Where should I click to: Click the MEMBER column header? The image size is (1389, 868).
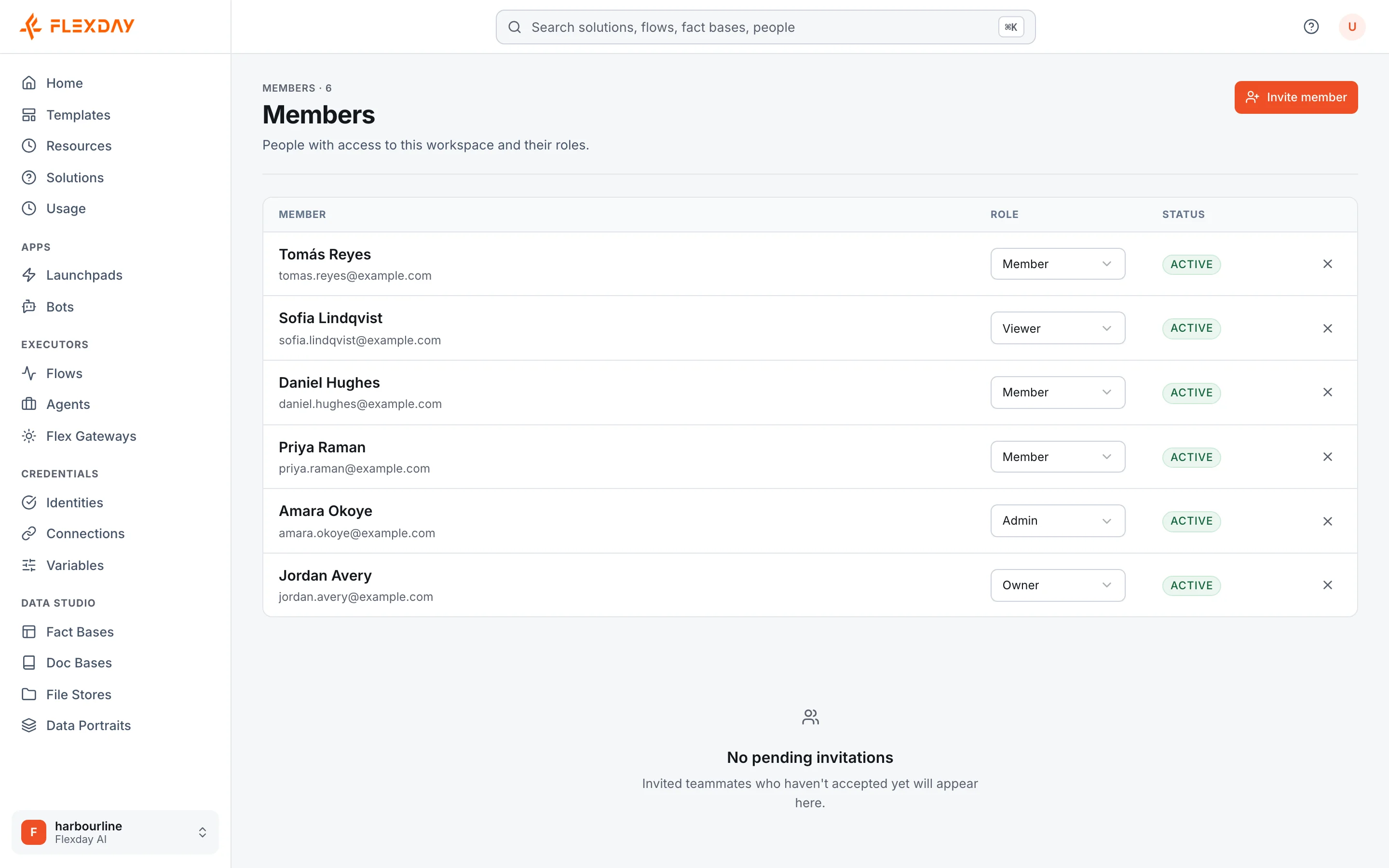(302, 215)
